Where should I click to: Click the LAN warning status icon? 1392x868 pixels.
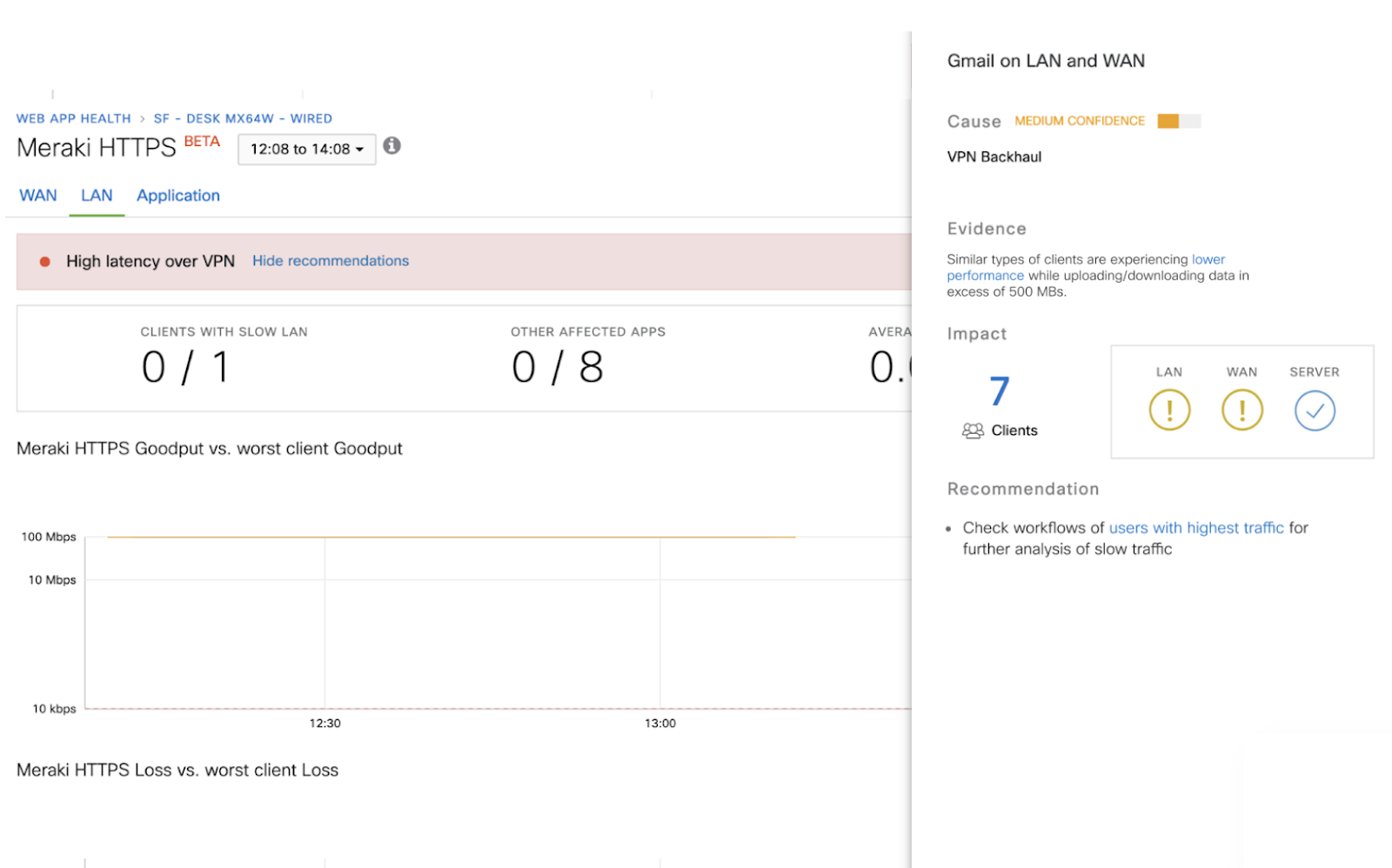[1169, 410]
